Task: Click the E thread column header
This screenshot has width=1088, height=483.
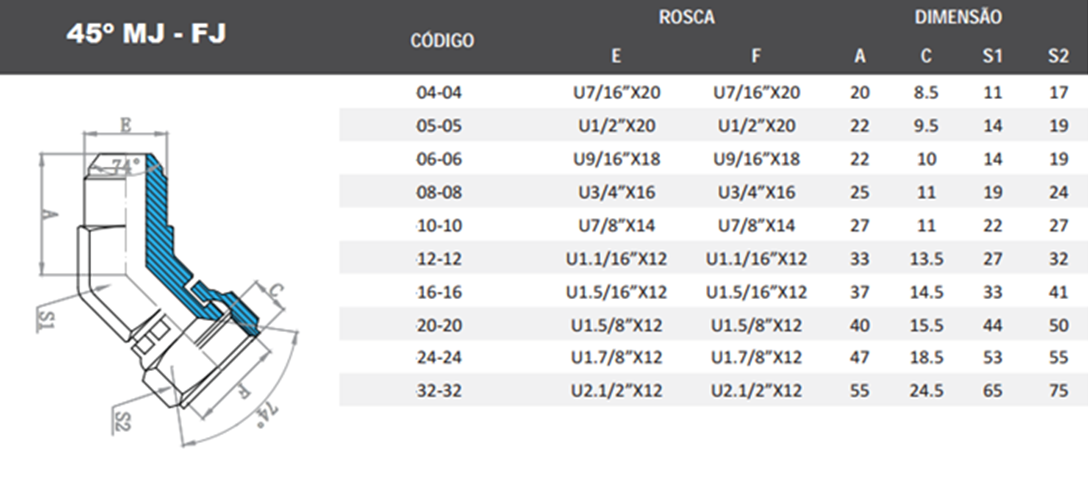Action: coord(616,56)
